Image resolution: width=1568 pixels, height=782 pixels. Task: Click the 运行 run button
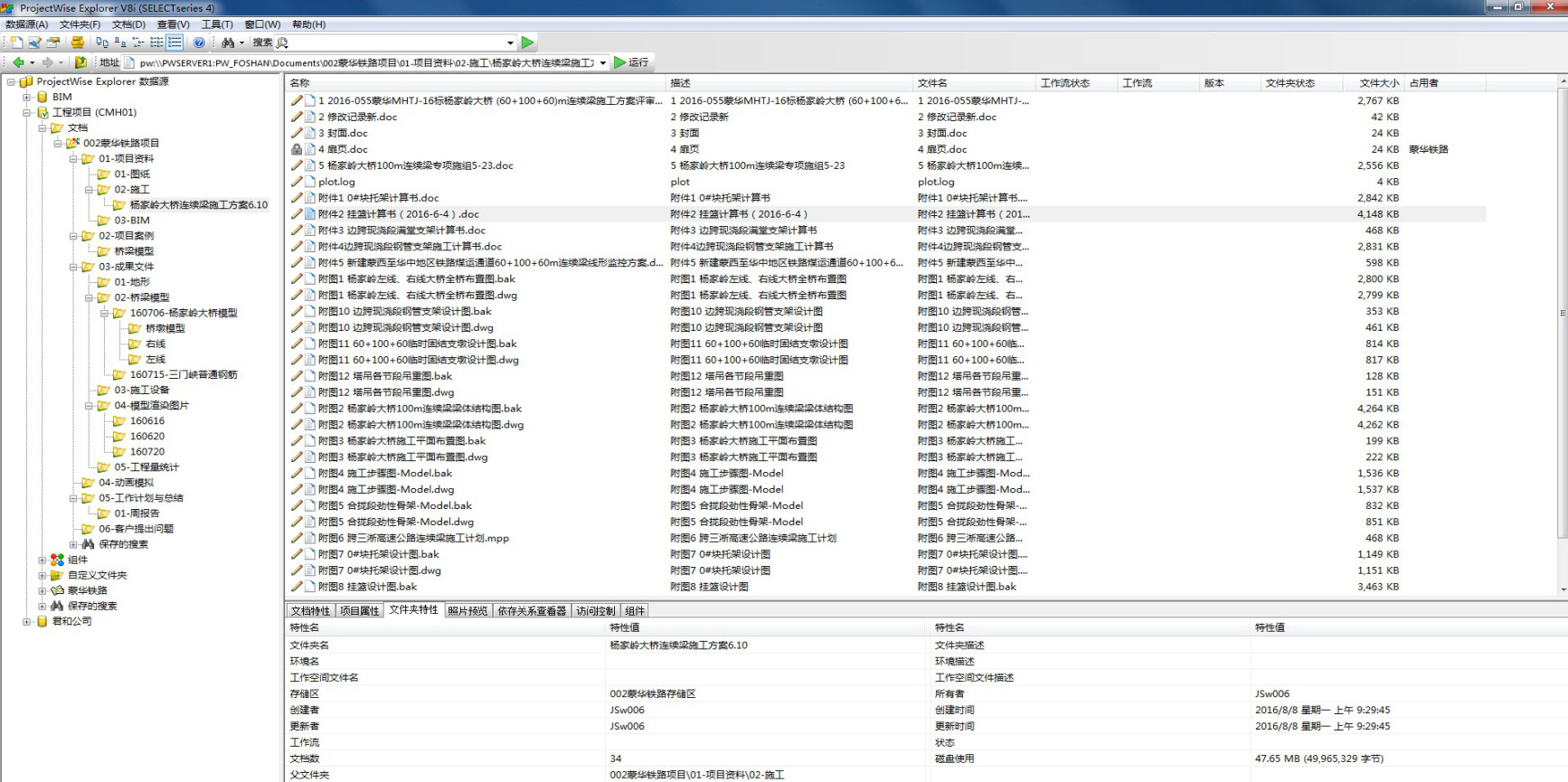point(631,62)
